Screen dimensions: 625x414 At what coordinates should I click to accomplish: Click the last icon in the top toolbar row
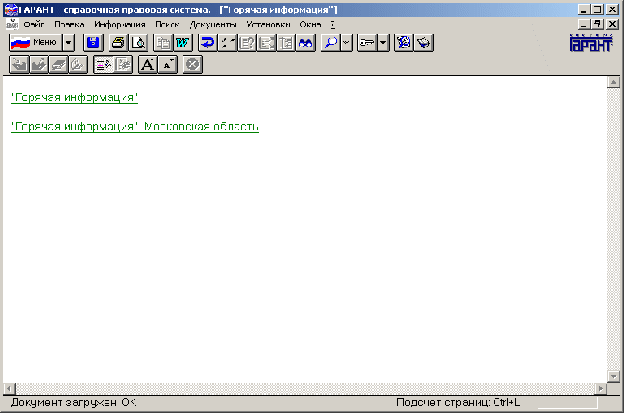[424, 42]
